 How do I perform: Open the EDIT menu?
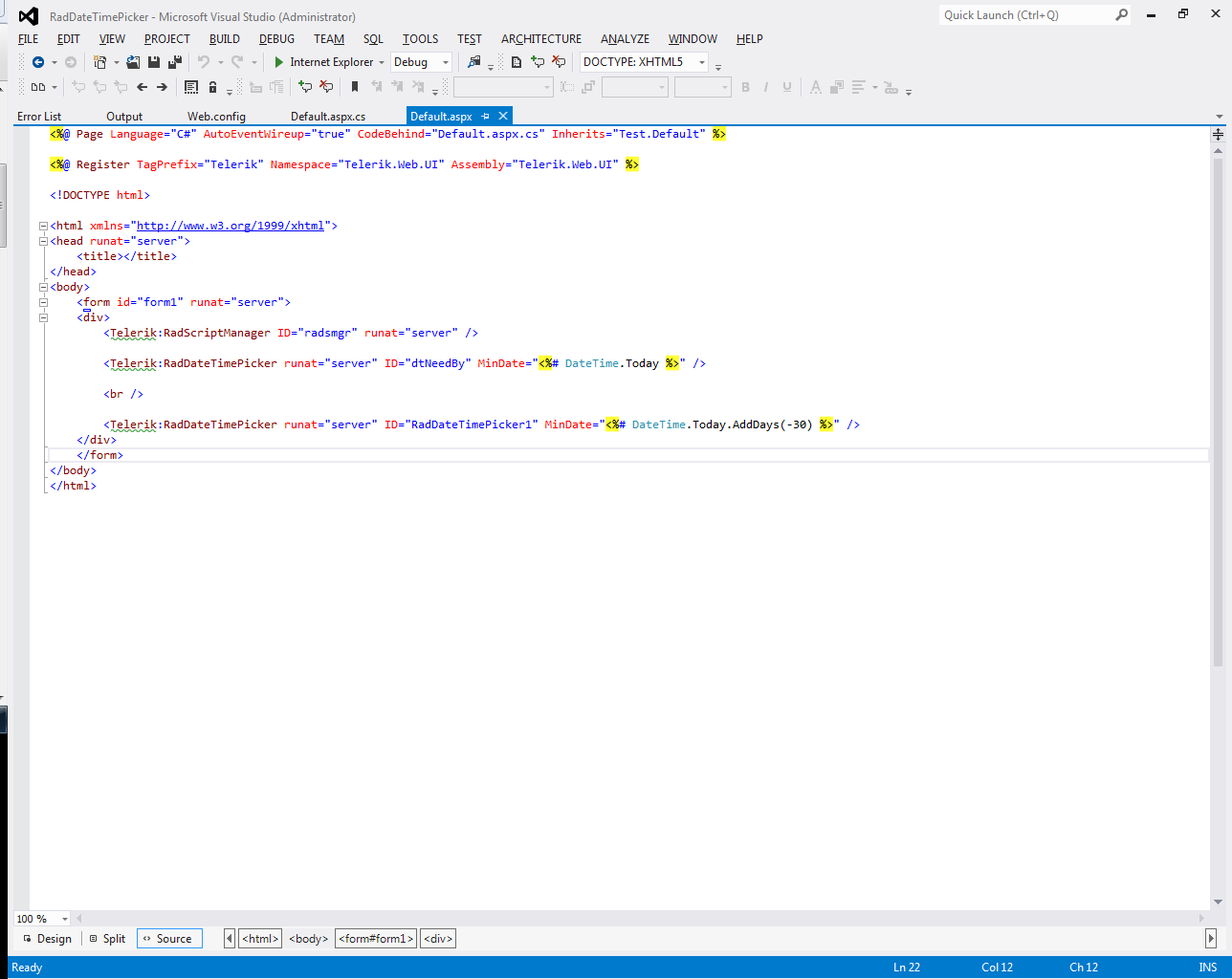[x=69, y=39]
